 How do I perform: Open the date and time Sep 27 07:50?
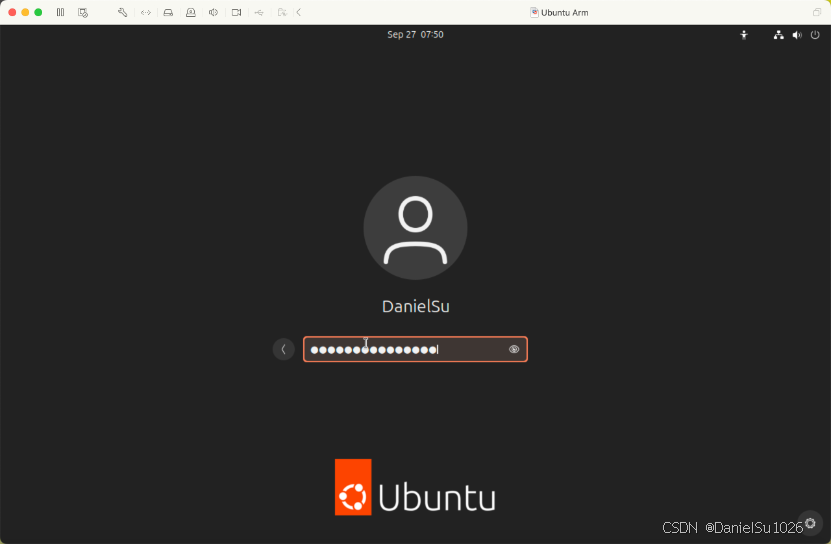[415, 34]
